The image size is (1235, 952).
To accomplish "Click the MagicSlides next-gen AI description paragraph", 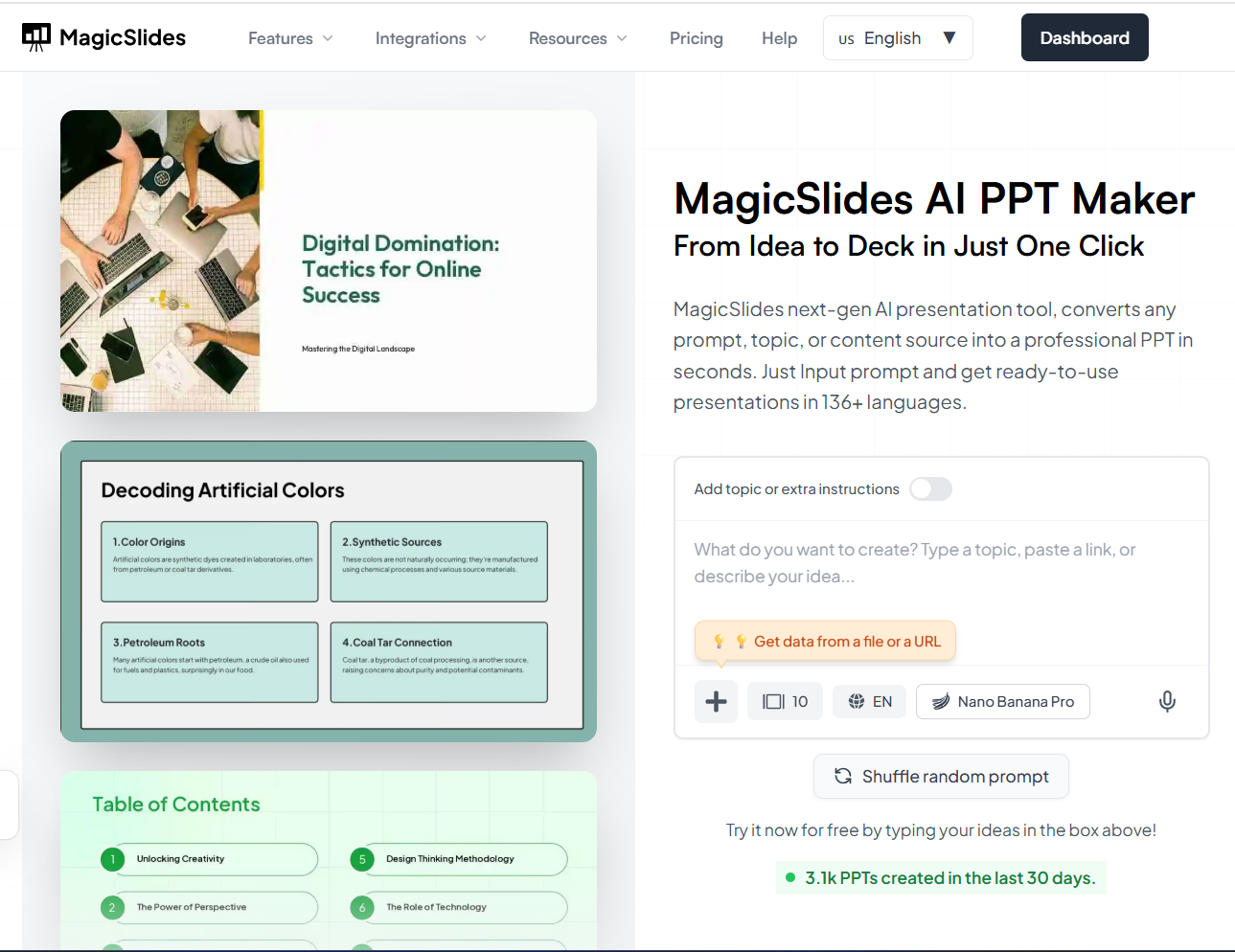I will pos(934,355).
